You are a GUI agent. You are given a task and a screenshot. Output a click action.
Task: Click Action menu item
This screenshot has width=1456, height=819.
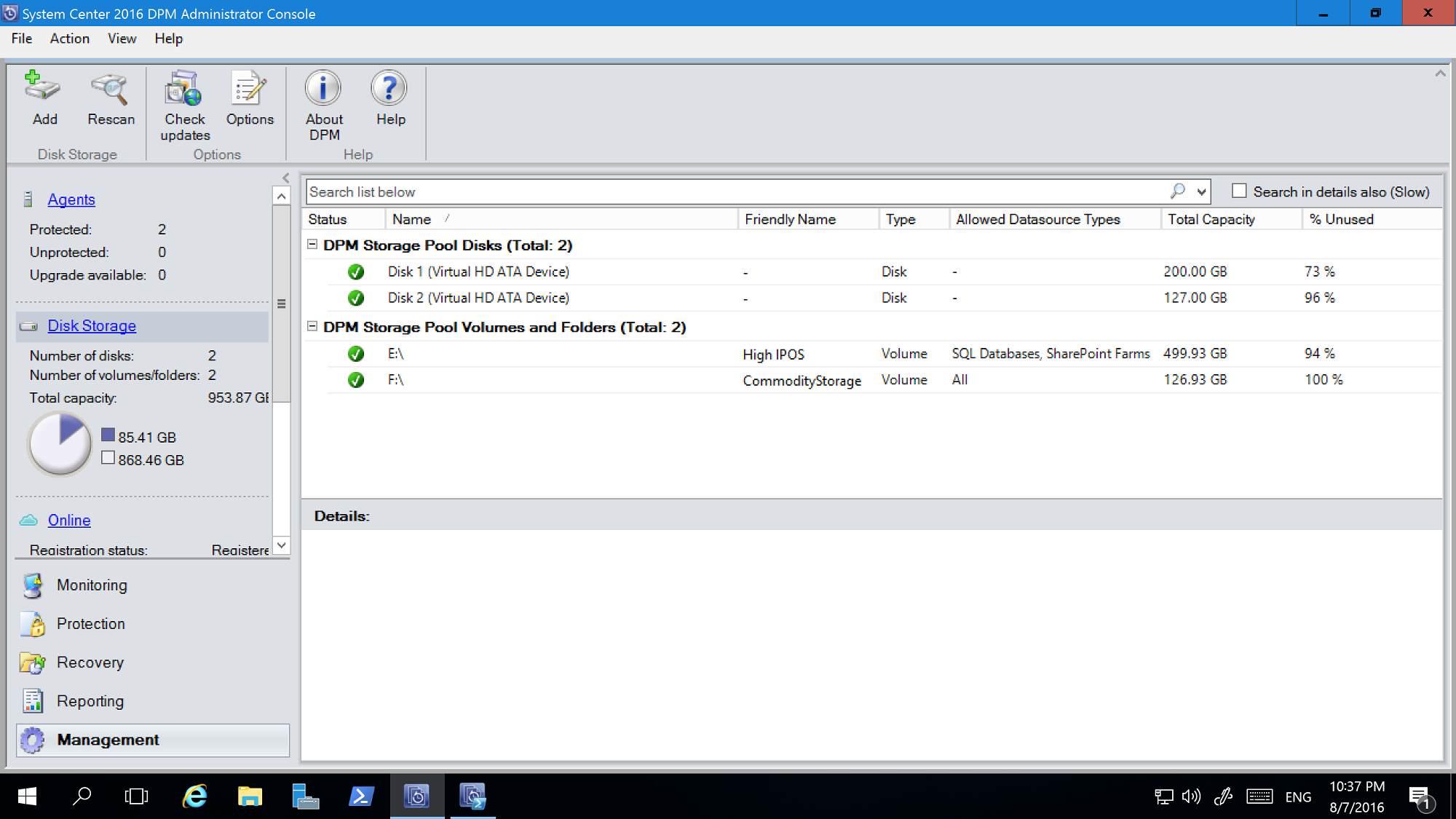pos(69,38)
